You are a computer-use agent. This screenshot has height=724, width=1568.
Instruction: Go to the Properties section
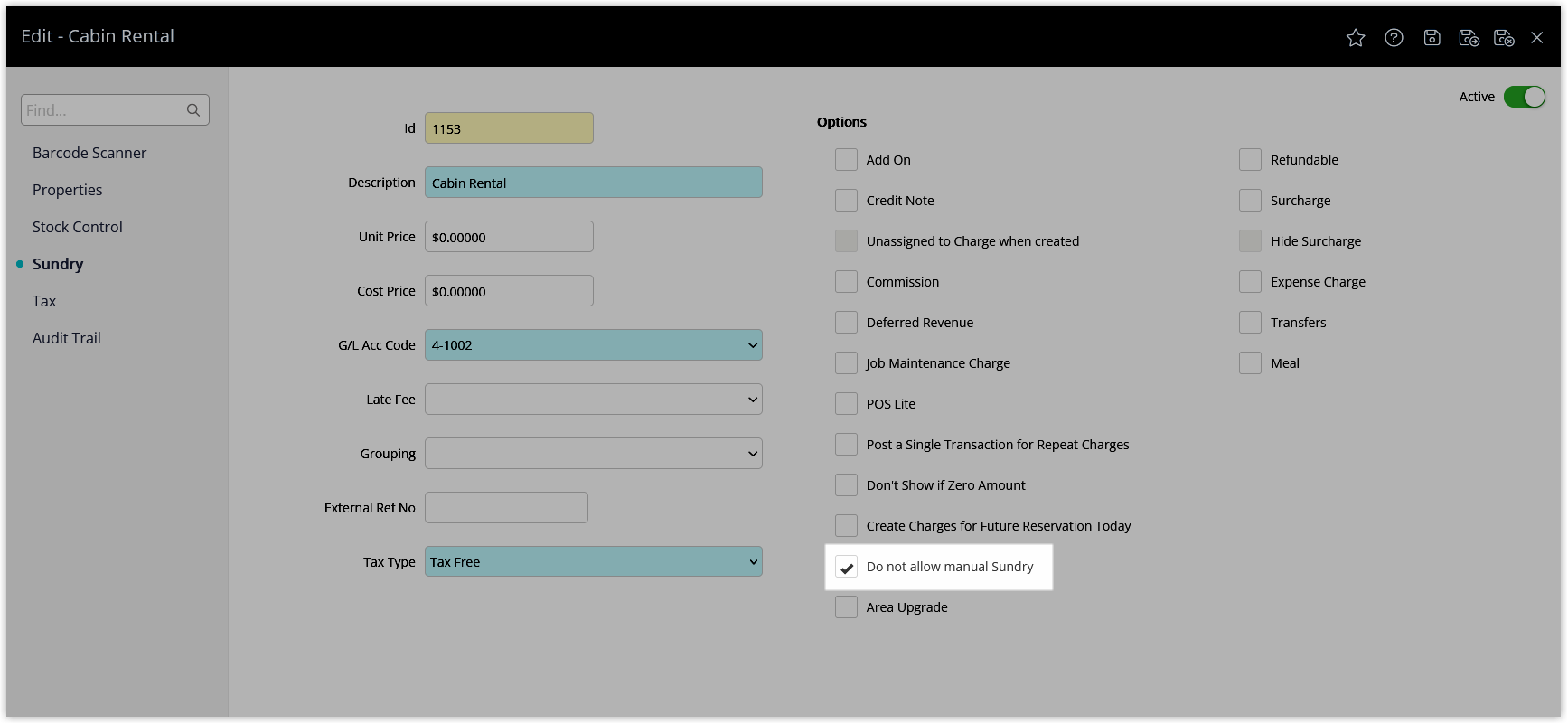[x=68, y=190]
